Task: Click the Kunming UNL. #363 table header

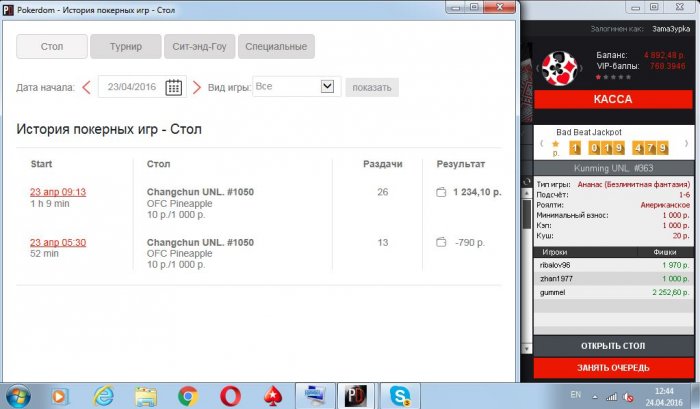Action: [613, 168]
